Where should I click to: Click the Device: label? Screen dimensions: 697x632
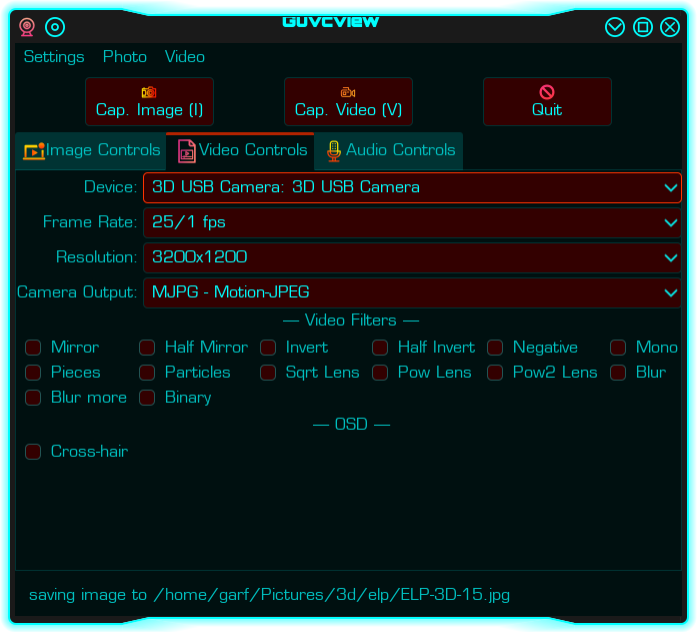coord(111,187)
